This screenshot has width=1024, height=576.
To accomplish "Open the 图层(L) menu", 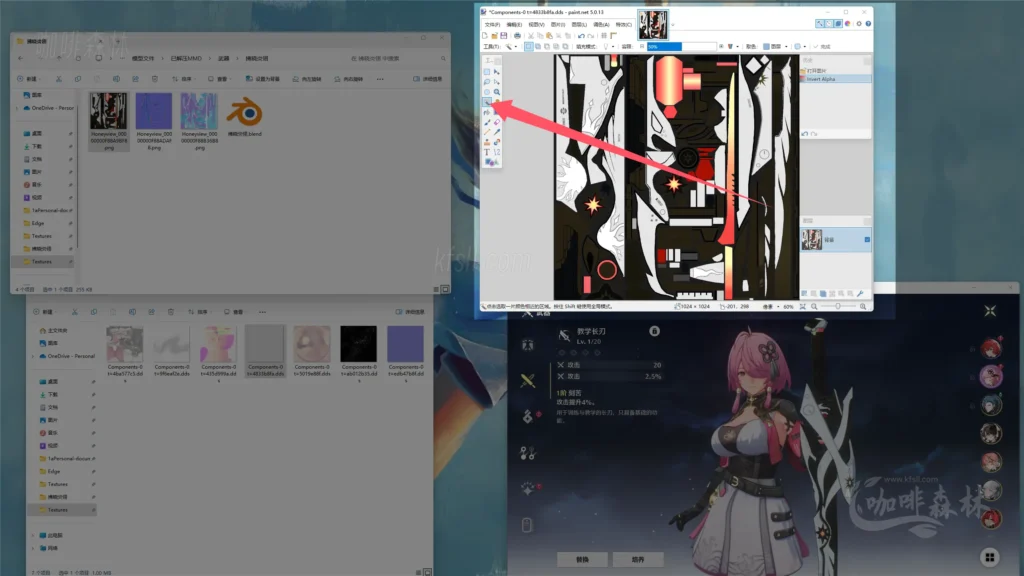I will [x=582, y=26].
